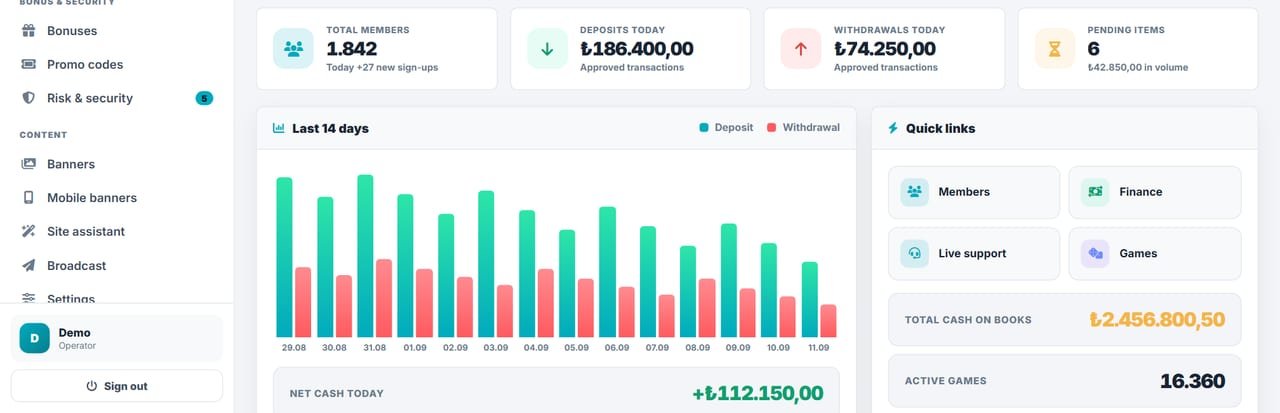The width and height of the screenshot is (1280, 413).
Task: Open the Live support quick link
Action: [974, 254]
